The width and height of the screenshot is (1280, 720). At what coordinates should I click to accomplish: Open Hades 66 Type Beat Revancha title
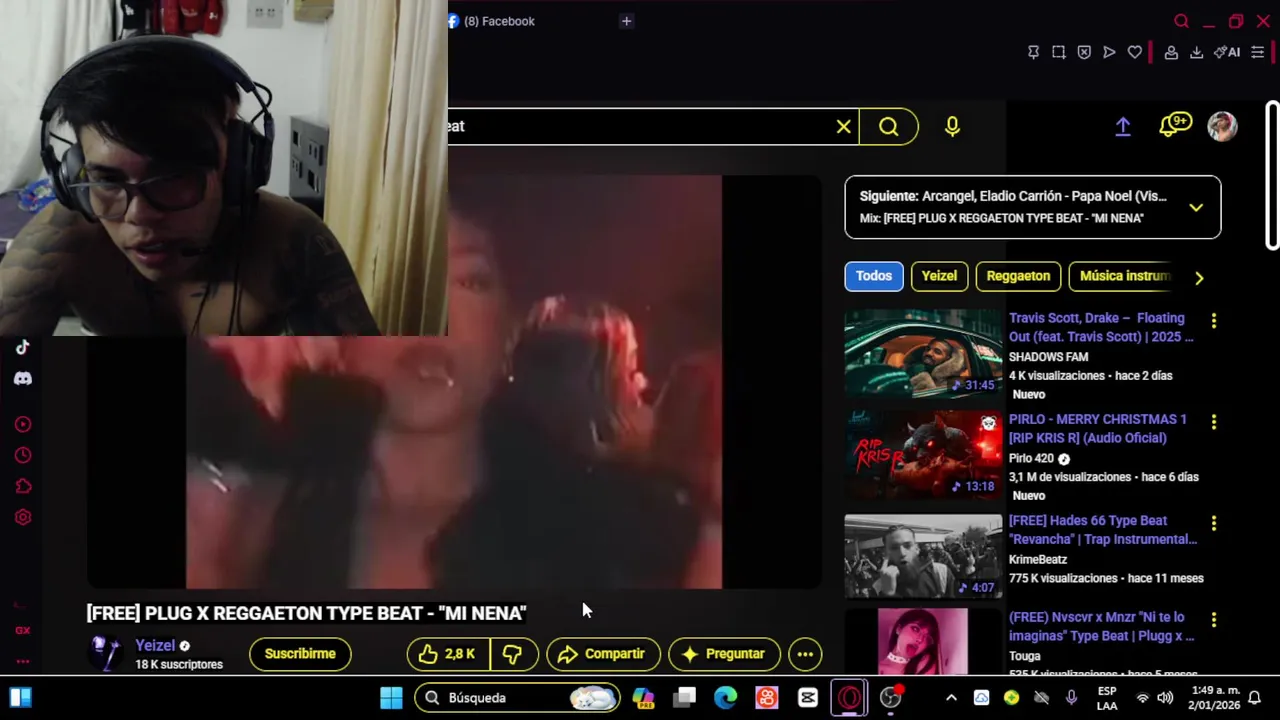click(x=1103, y=530)
